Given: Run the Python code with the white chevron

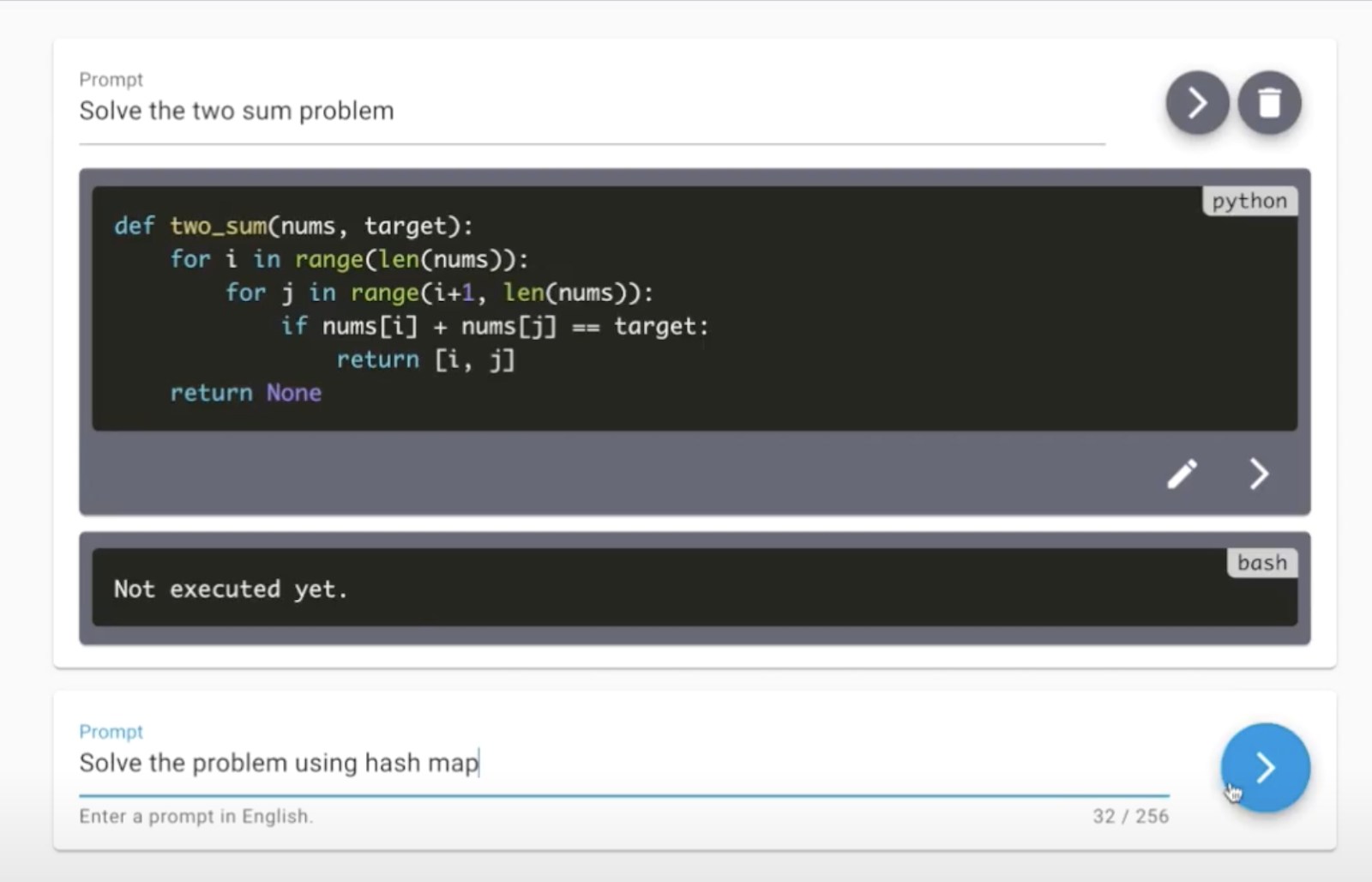Looking at the screenshot, I should coord(1258,474).
